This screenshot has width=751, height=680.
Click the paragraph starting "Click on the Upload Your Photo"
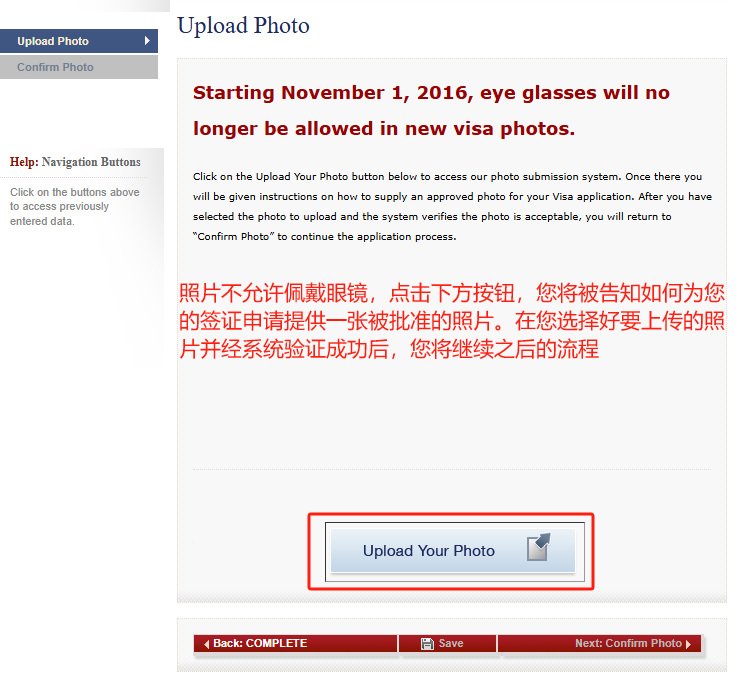[452, 206]
